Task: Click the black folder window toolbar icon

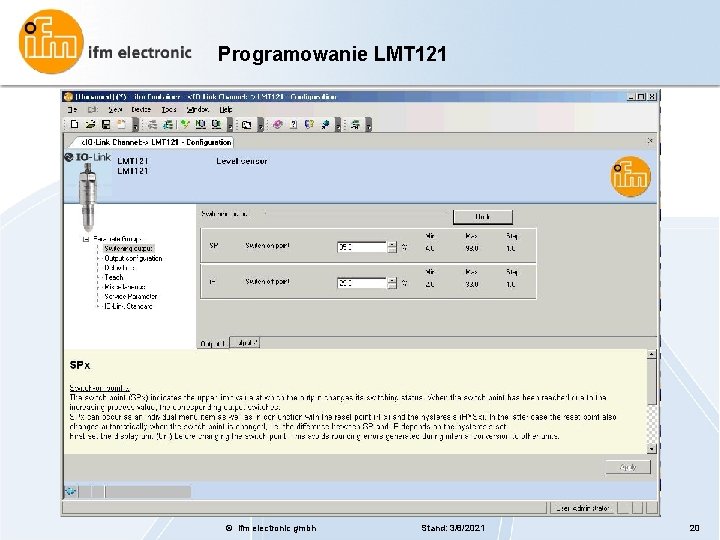Action: [247, 124]
